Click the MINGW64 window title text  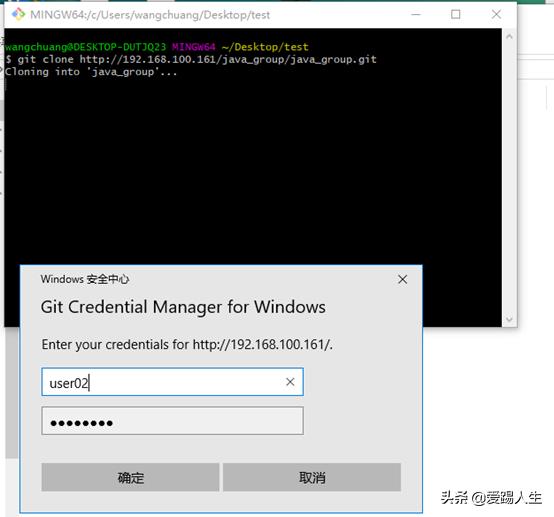pos(150,15)
